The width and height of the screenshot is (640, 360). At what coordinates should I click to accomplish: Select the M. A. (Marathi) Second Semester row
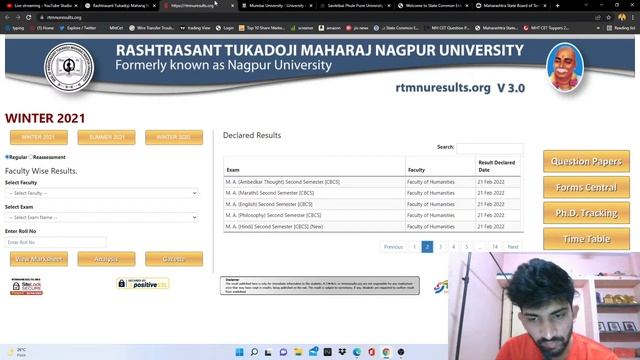point(372,193)
